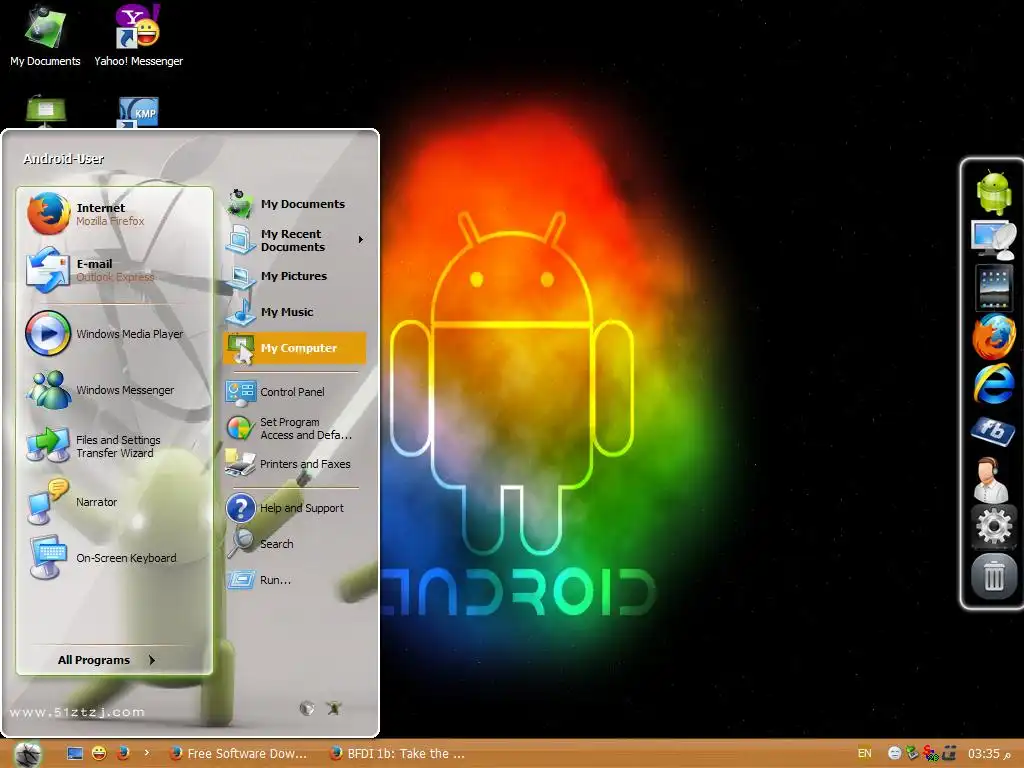Click the red S tray icon

click(931, 754)
